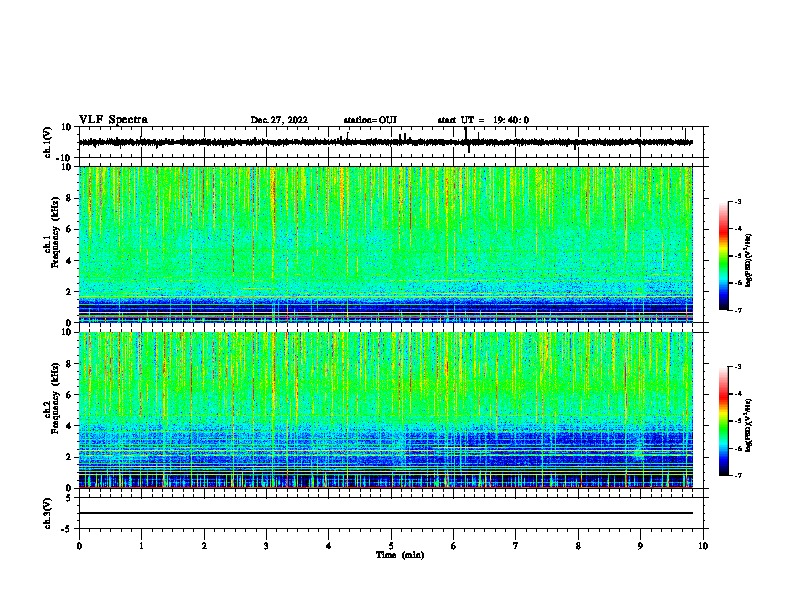Click the ch.1(V) waveform axis label
Screen dimensions: 792x612
click(48, 142)
